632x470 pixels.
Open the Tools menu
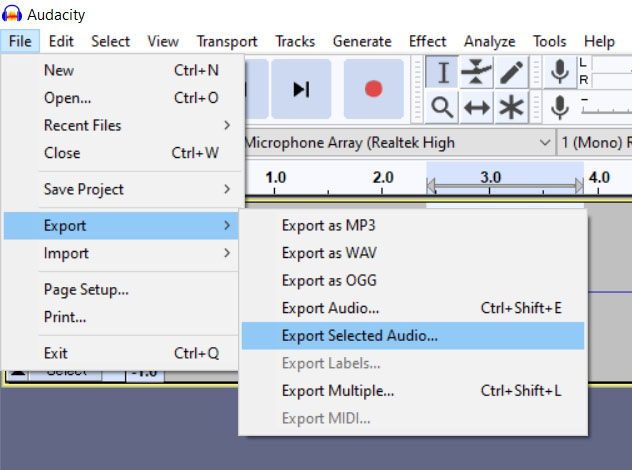coord(549,41)
